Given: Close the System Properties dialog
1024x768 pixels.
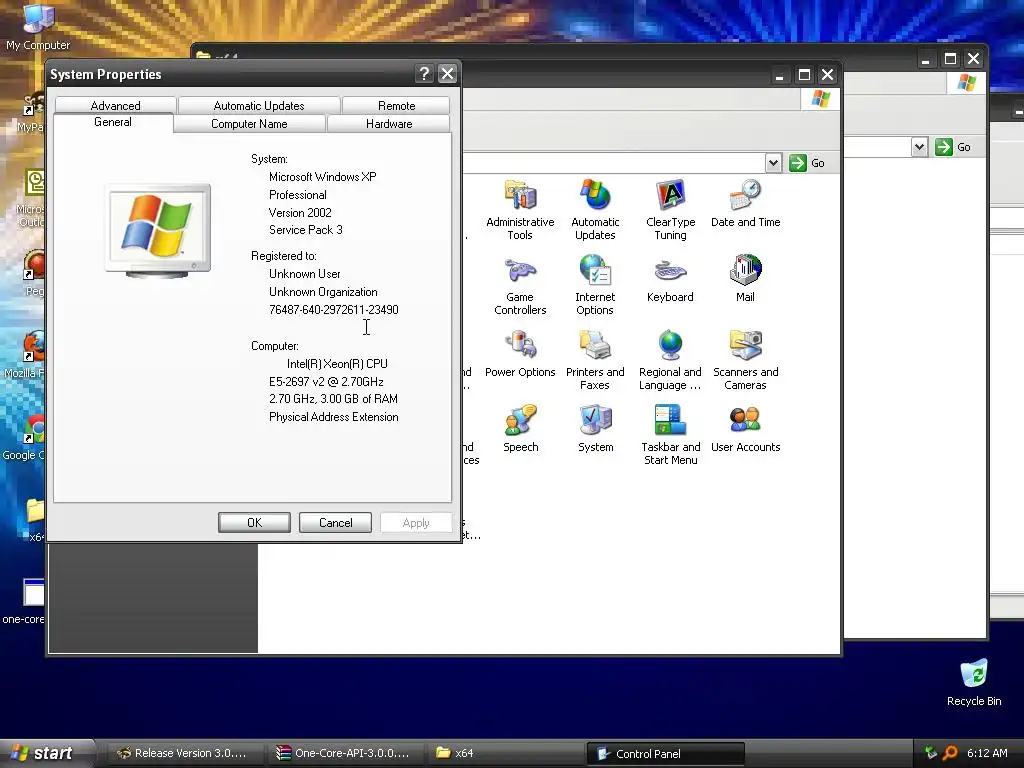Looking at the screenshot, I should click(447, 74).
